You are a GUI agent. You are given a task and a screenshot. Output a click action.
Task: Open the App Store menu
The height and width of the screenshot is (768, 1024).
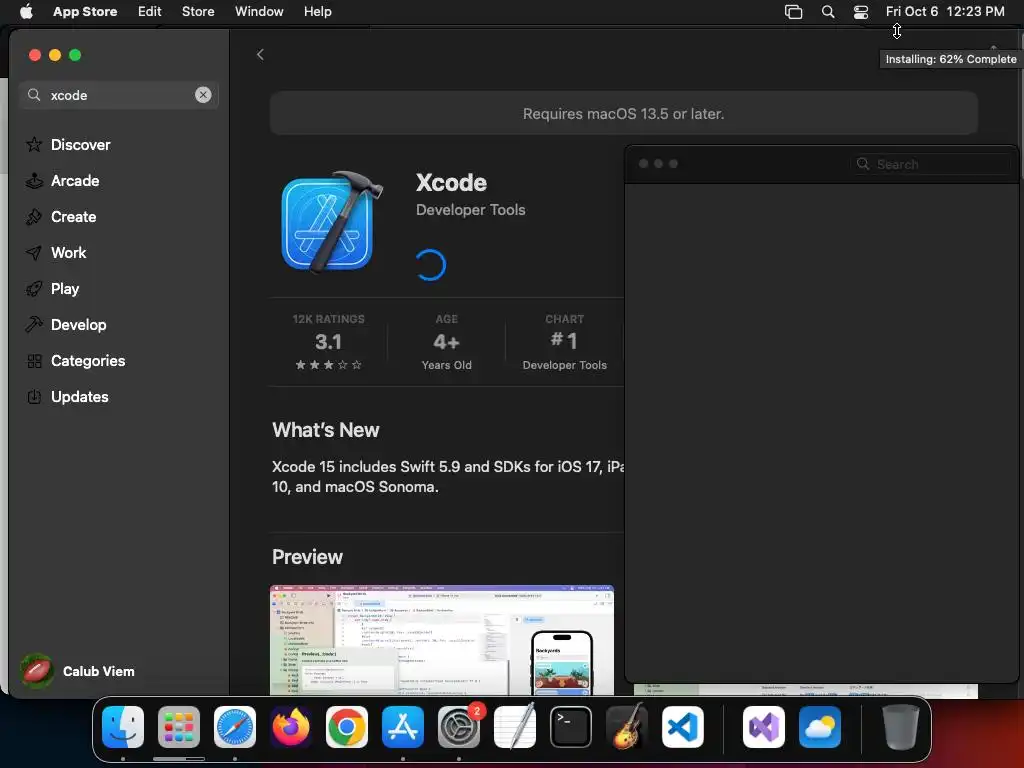click(85, 11)
